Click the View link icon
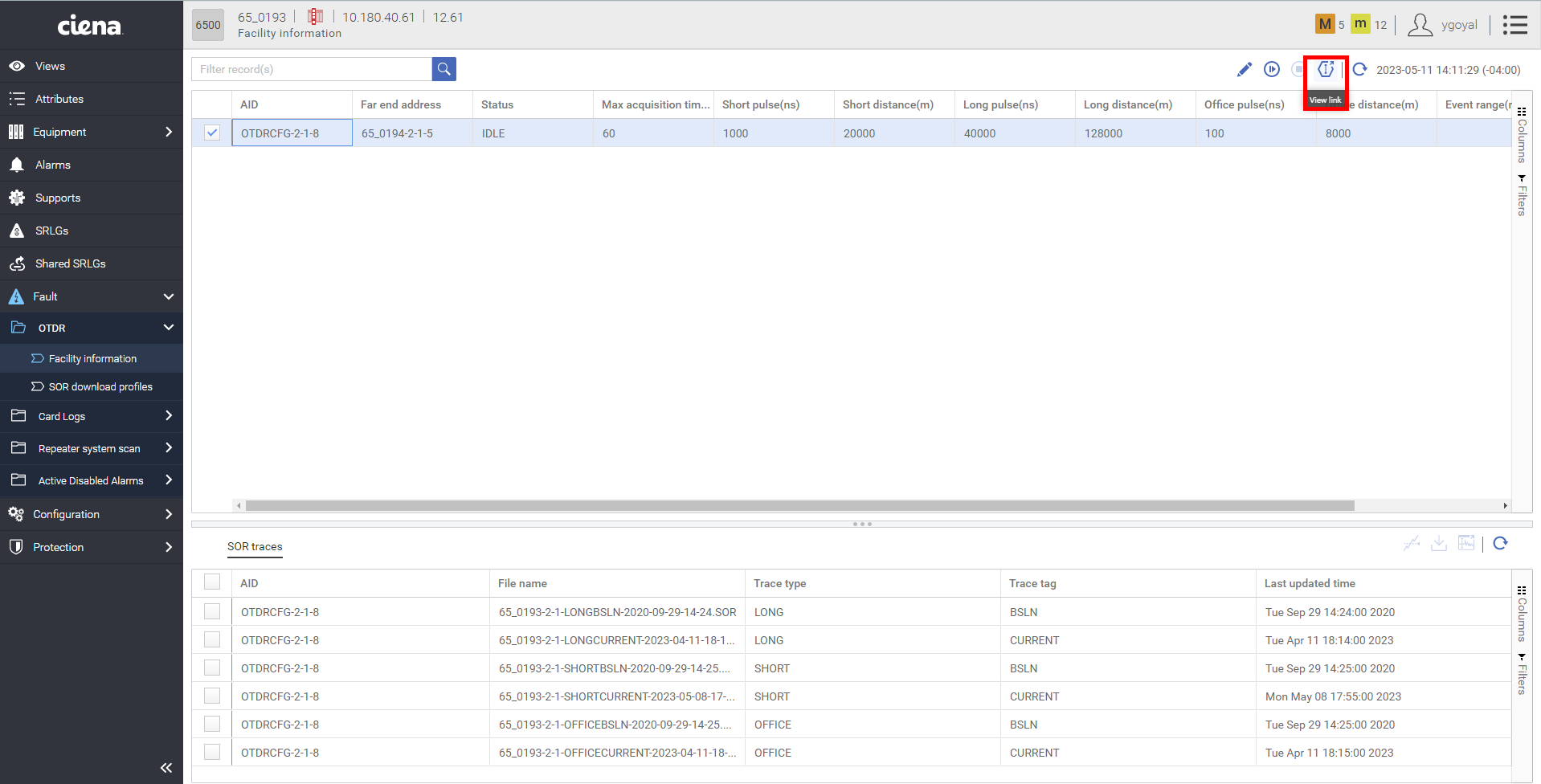Image resolution: width=1541 pixels, height=784 pixels. coord(1326,69)
